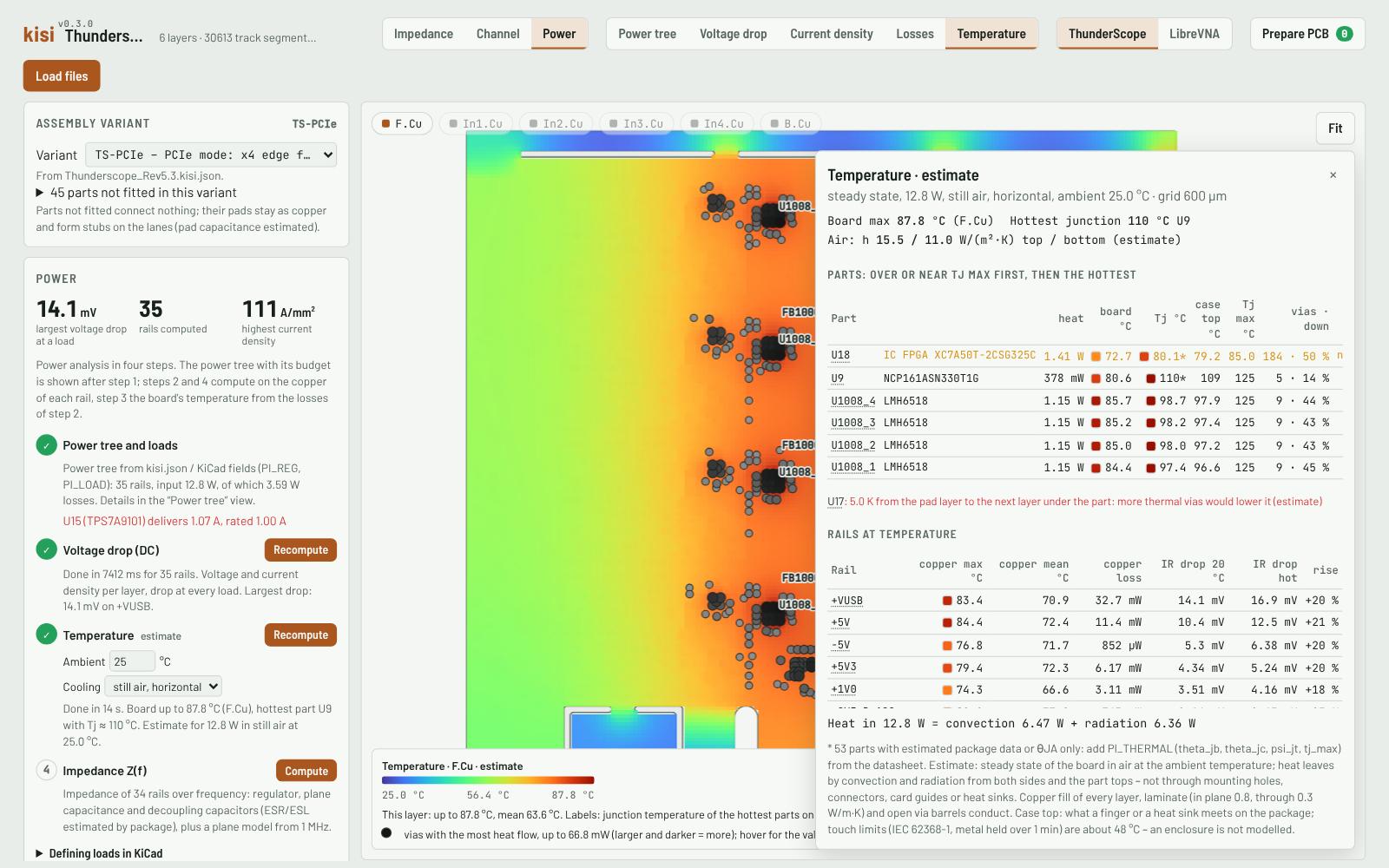Click the step 4 circle beside Impedance Z(f)
The width and height of the screenshot is (1389, 868).
[47, 770]
